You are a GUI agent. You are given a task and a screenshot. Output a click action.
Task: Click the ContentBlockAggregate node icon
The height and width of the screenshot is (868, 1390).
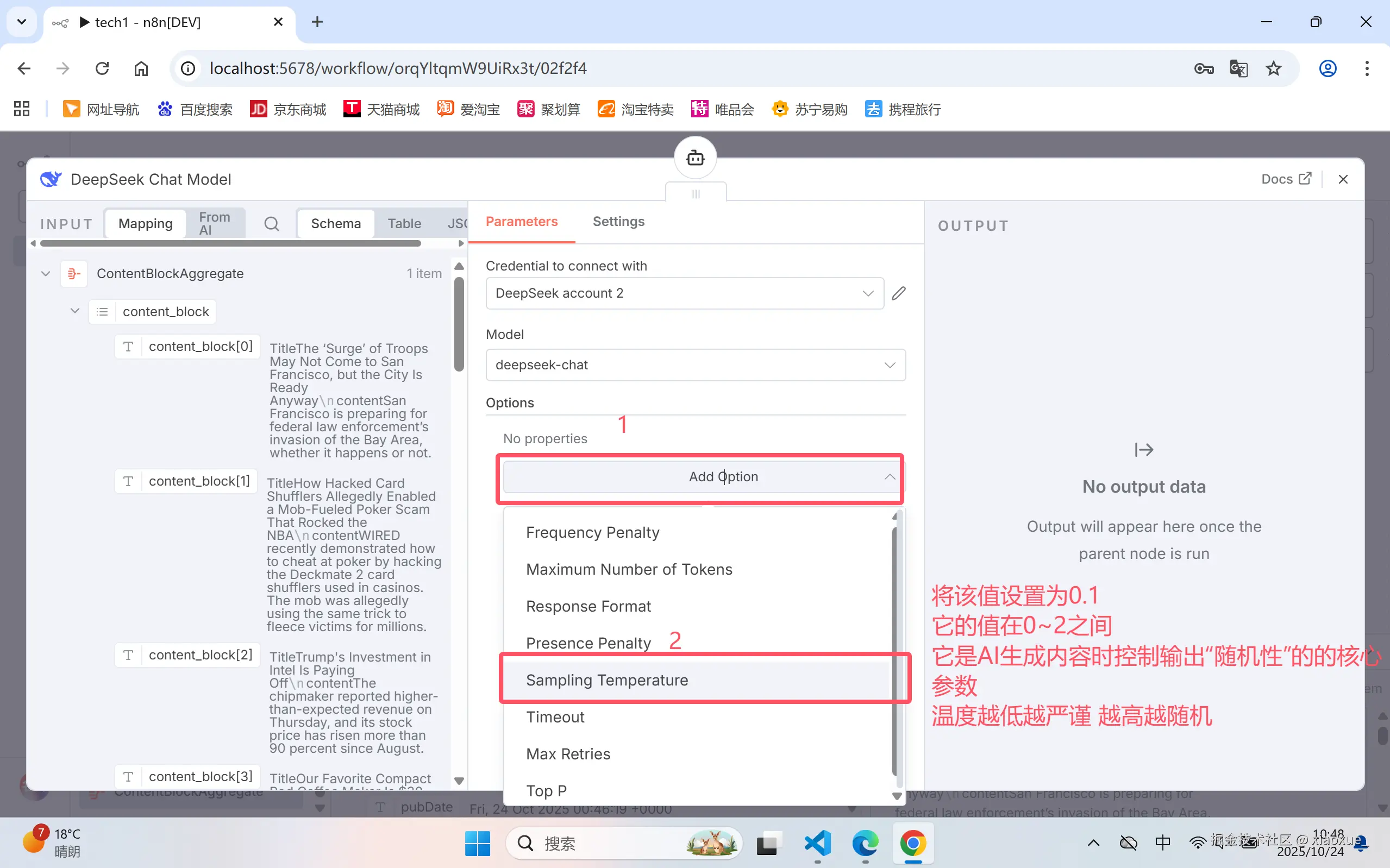(73, 274)
